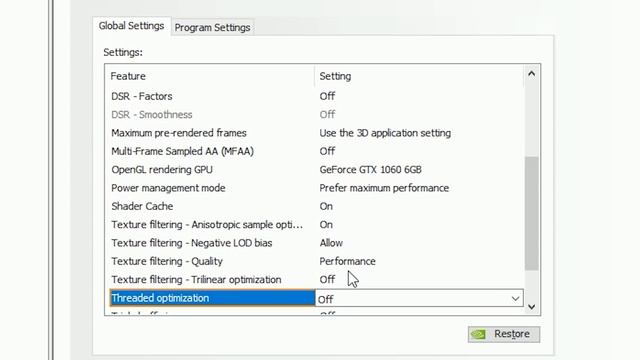The image size is (640, 360).
Task: Switch to the Global Settings tab
Action: [x=131, y=26]
